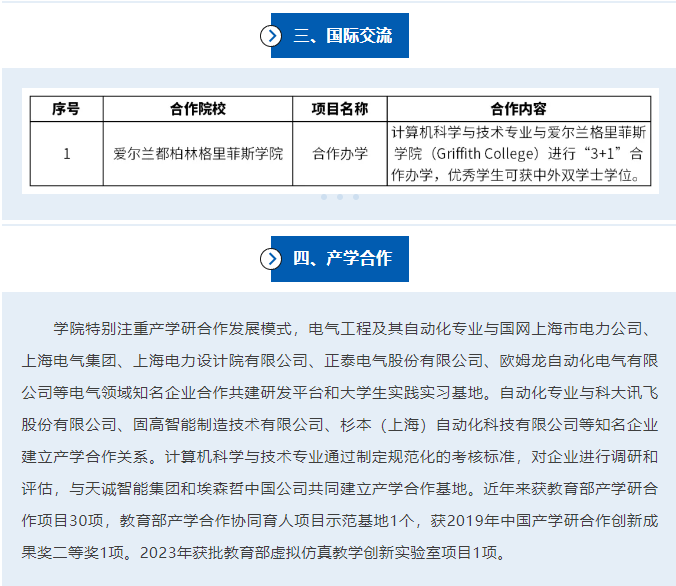Select the row number 1 cell
676x586 pixels.
pos(66,154)
